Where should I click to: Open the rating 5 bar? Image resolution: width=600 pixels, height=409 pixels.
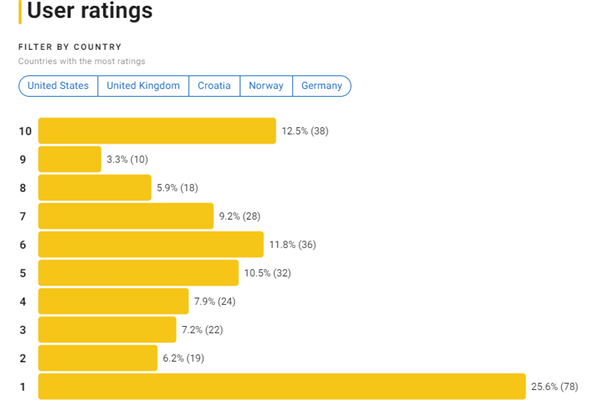click(x=138, y=273)
